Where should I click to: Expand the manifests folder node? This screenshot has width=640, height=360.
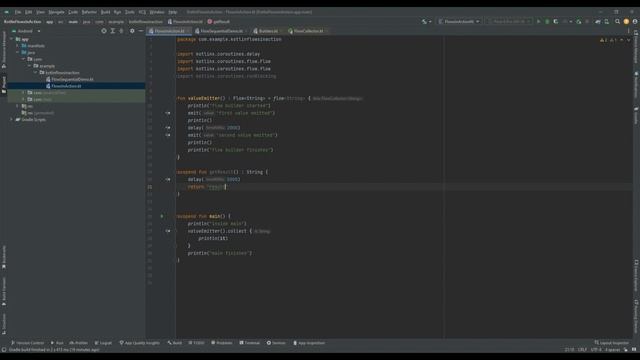(18, 46)
